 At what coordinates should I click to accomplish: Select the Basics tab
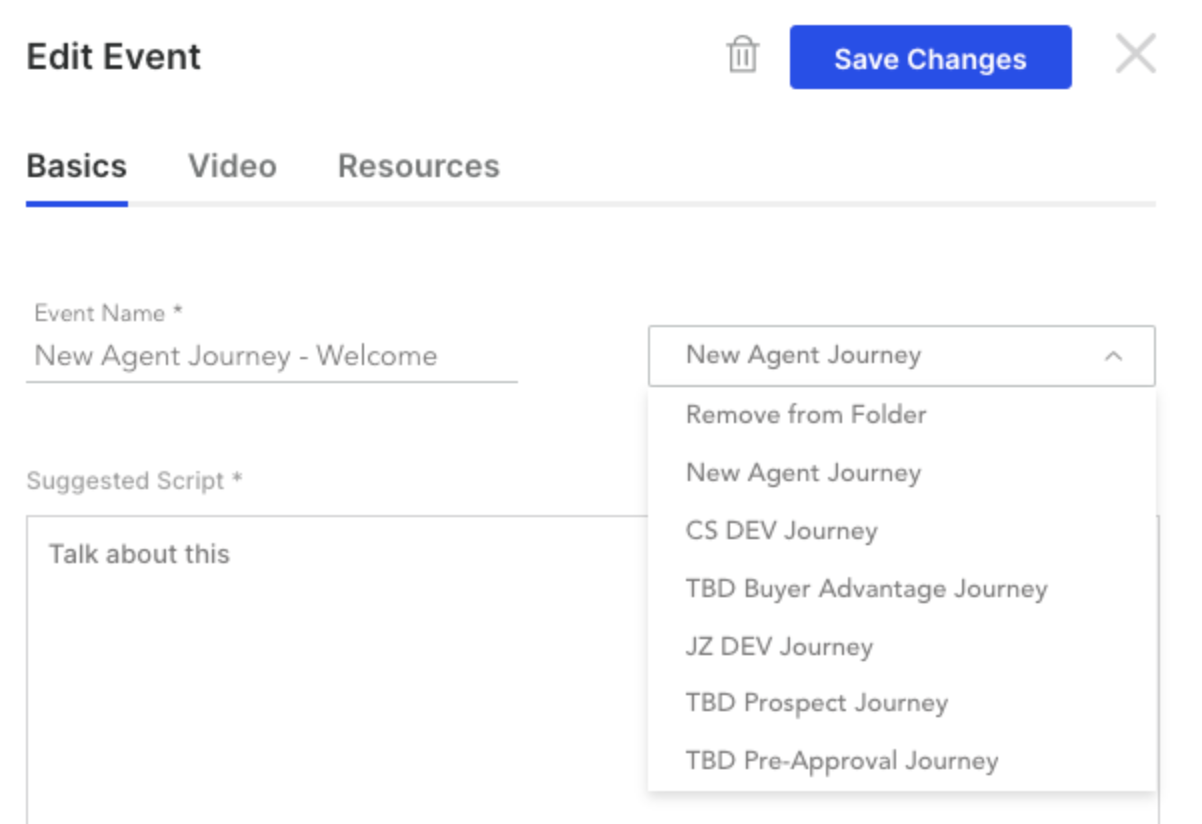[x=76, y=165]
